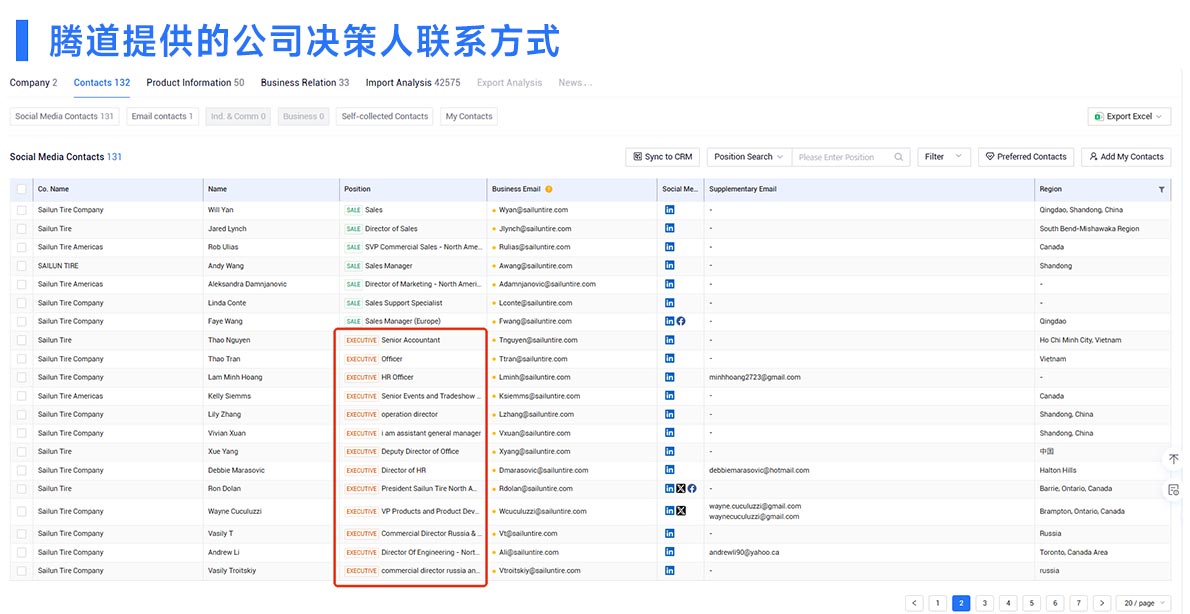This screenshot has width=1190, height=614.
Task: Switch to the Business Relation tab
Action: point(305,83)
